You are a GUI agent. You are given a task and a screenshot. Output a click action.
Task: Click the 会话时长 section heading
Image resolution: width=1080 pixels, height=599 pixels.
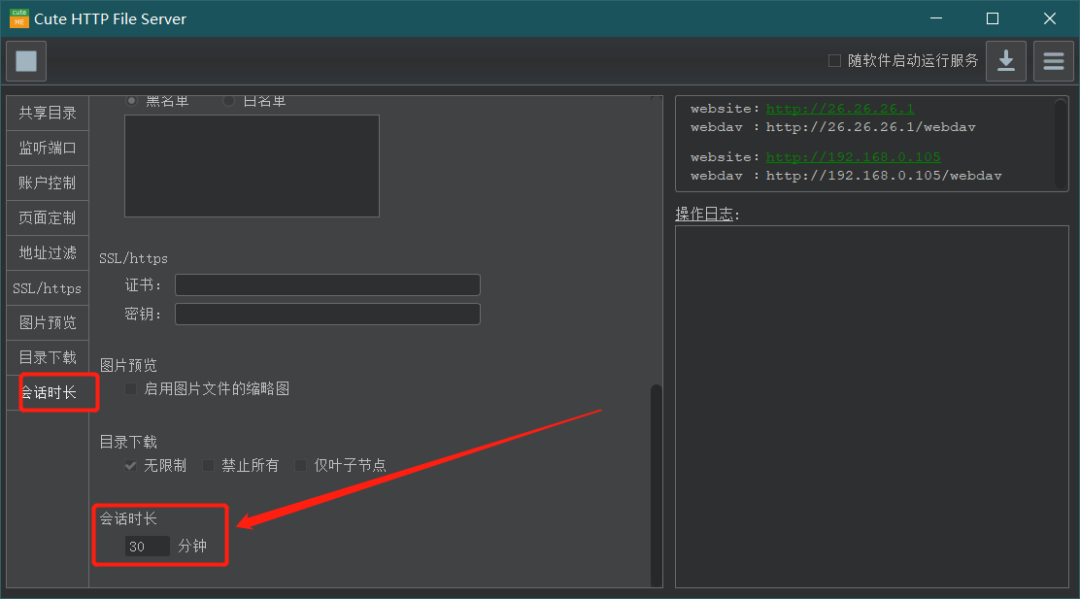point(128,518)
